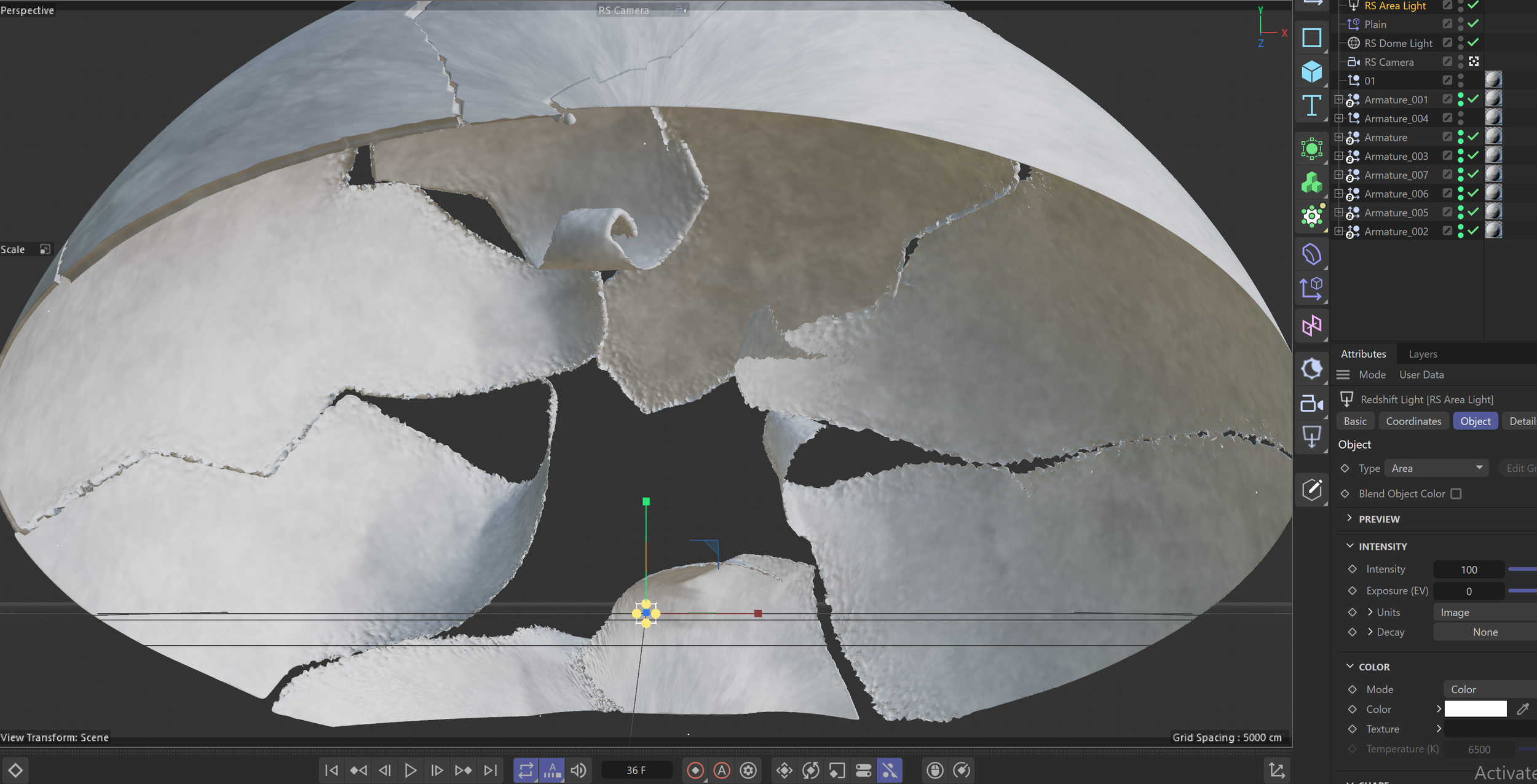Collapse the INTENSITY section
1537x784 pixels.
[x=1349, y=546]
